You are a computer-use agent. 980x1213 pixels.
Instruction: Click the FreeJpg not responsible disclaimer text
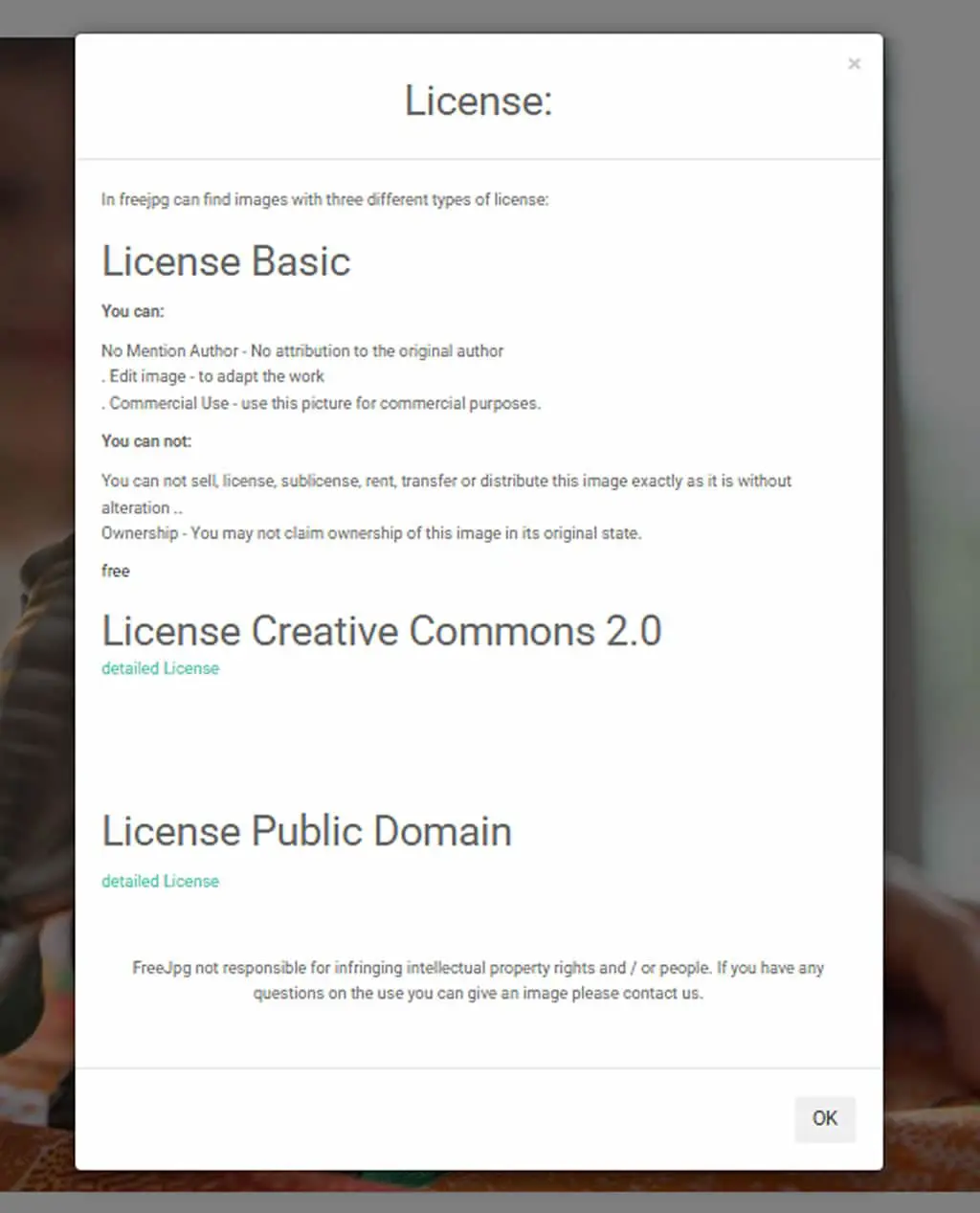(x=478, y=980)
